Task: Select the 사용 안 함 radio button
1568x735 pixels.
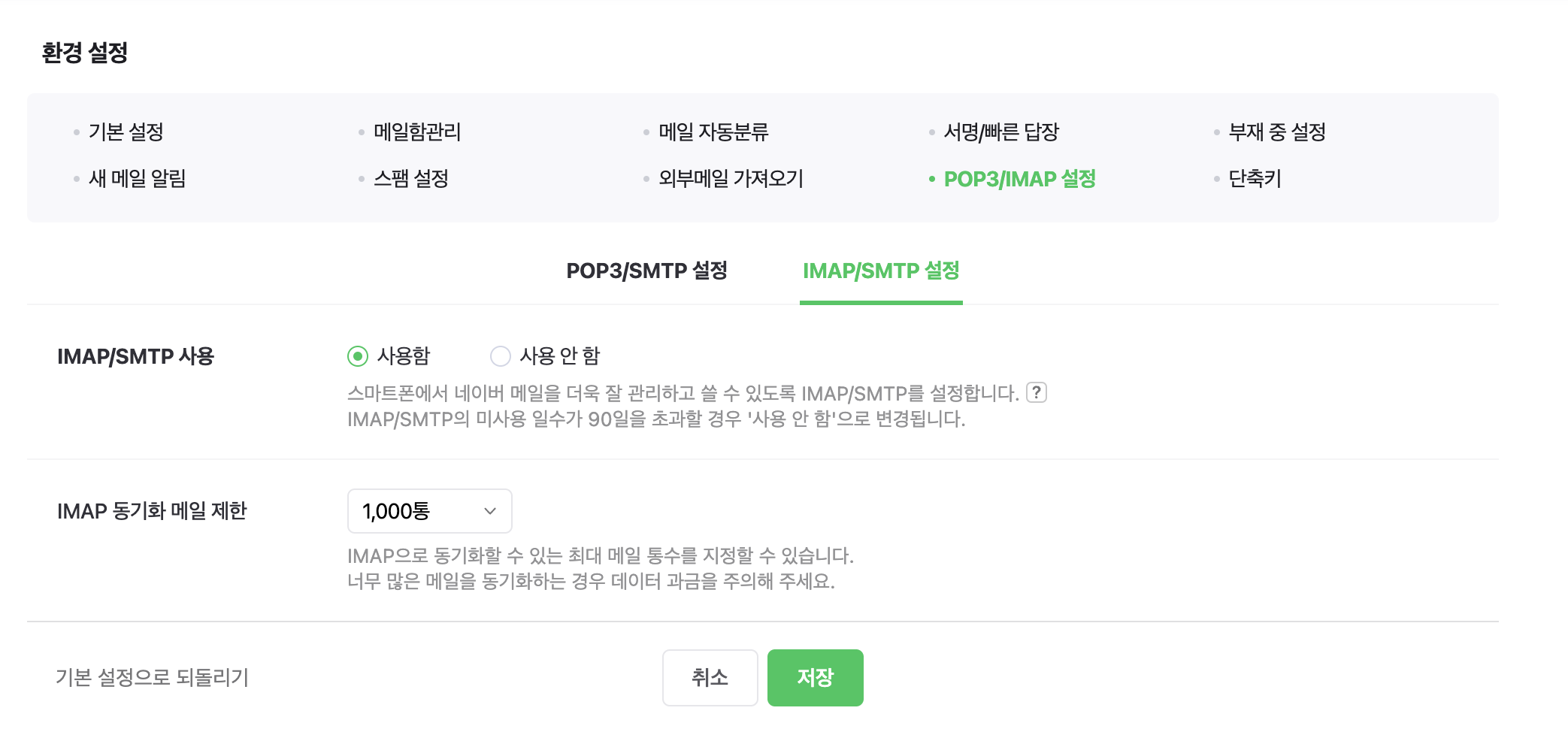Action: coord(501,356)
